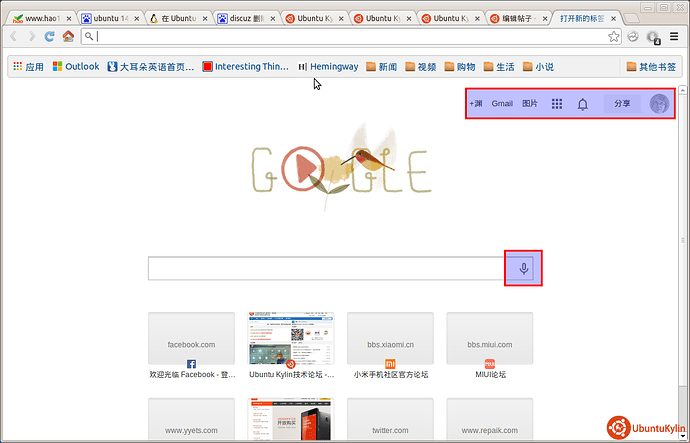The width and height of the screenshot is (690, 443).
Task: Open the Chrome hamburger menu
Action: coord(674,37)
